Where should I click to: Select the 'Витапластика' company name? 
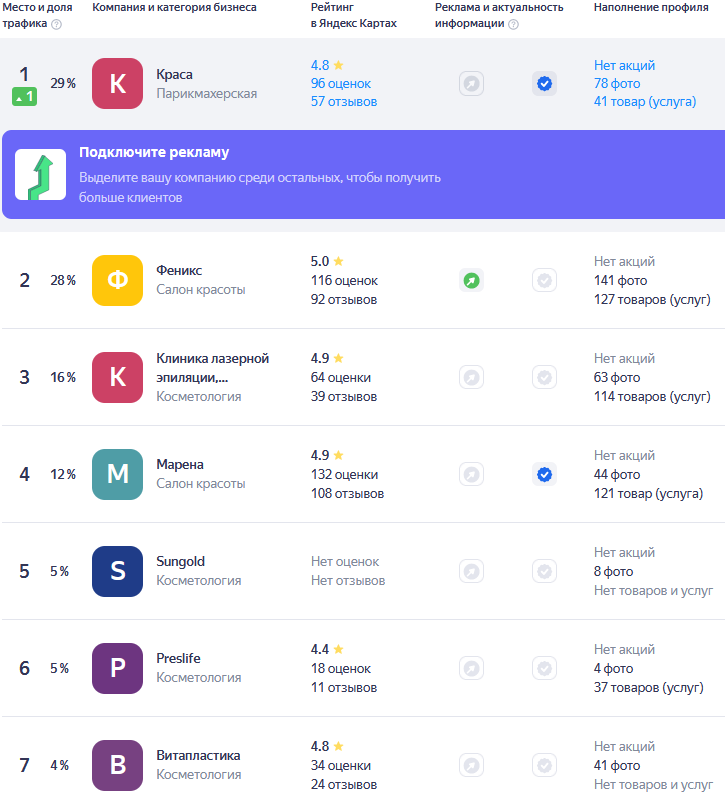pos(198,755)
